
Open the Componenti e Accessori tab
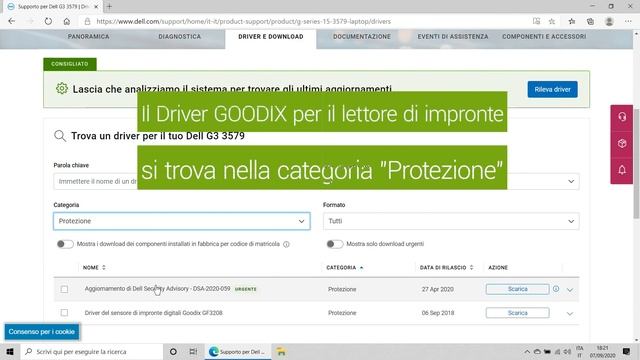point(544,36)
